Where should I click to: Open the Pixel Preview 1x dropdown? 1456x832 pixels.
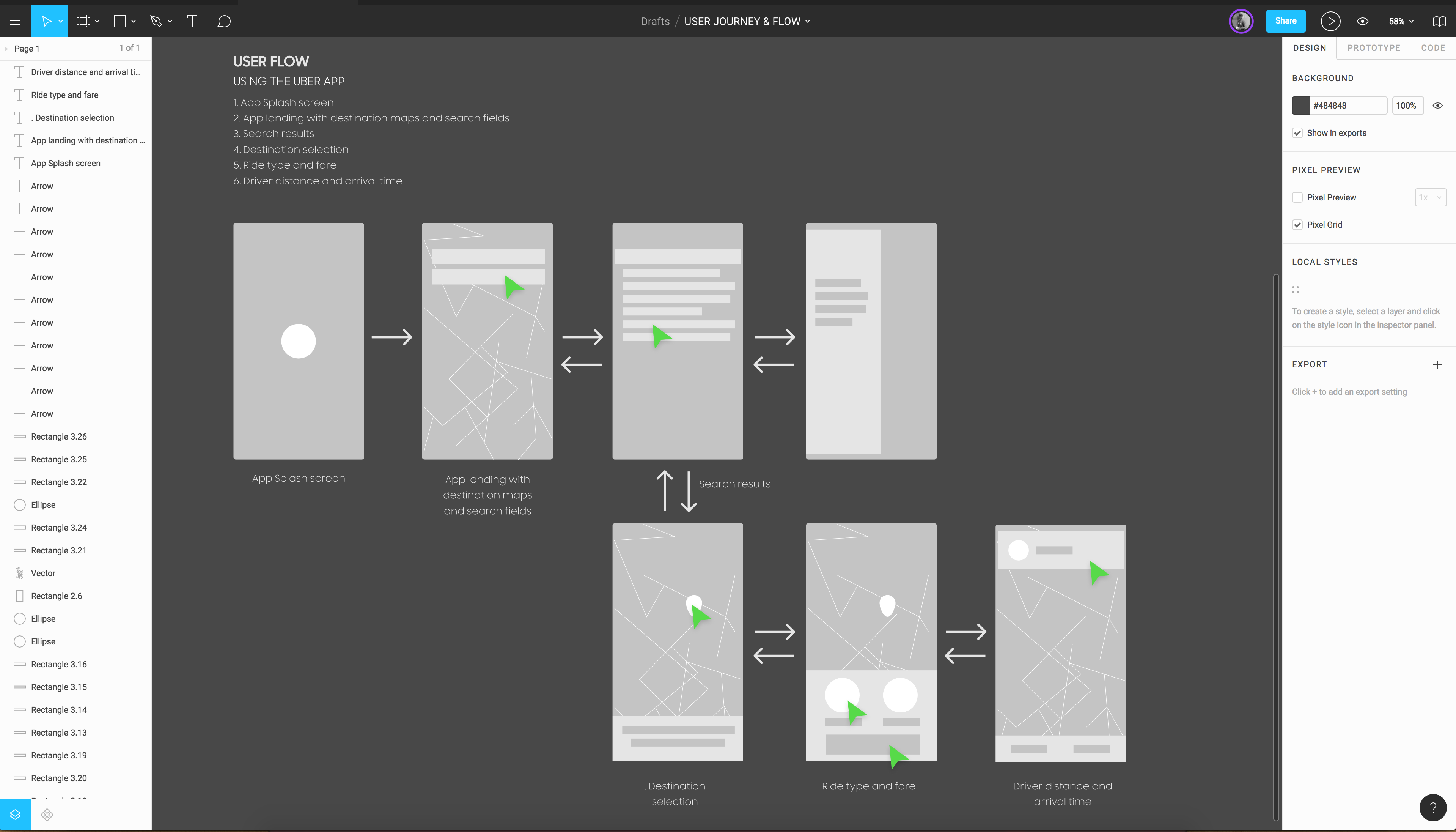tap(1431, 197)
